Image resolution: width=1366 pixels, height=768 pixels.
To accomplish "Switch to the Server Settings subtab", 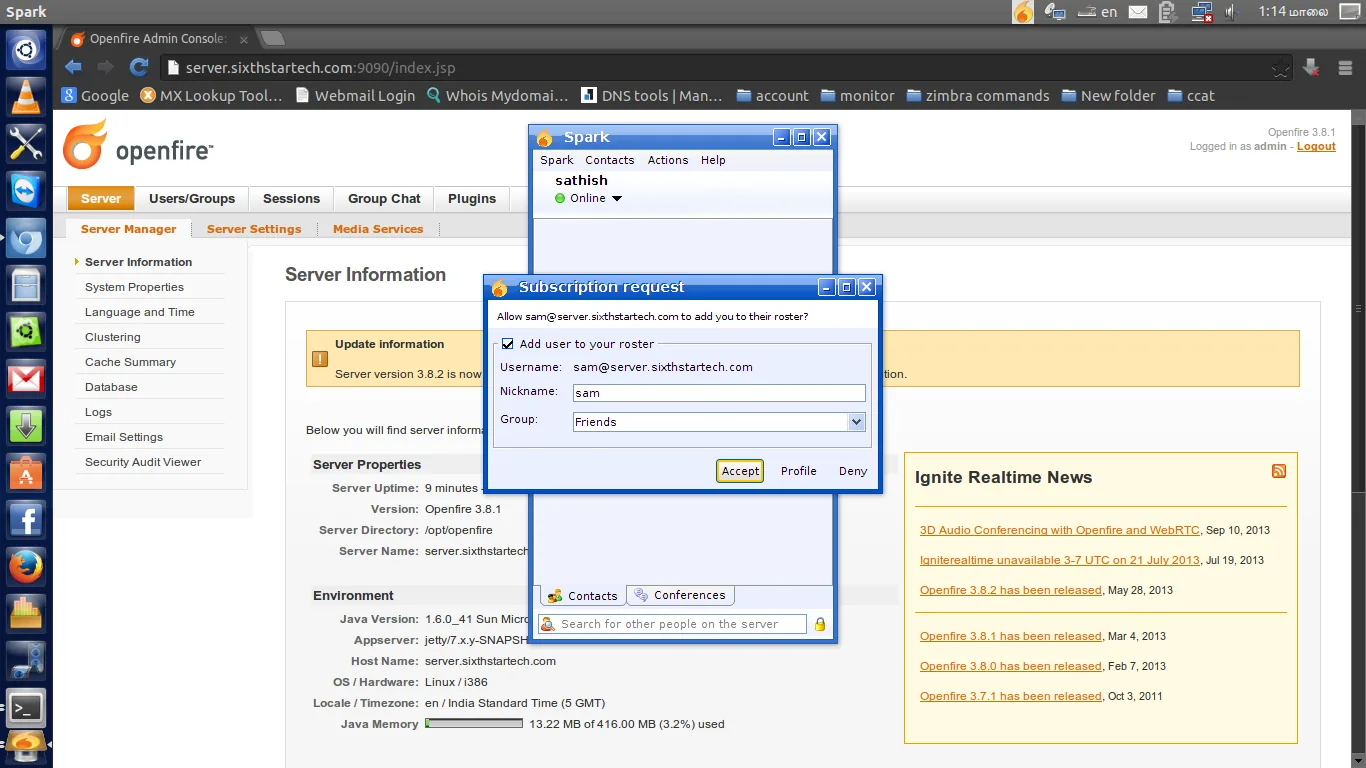I will tap(254, 229).
